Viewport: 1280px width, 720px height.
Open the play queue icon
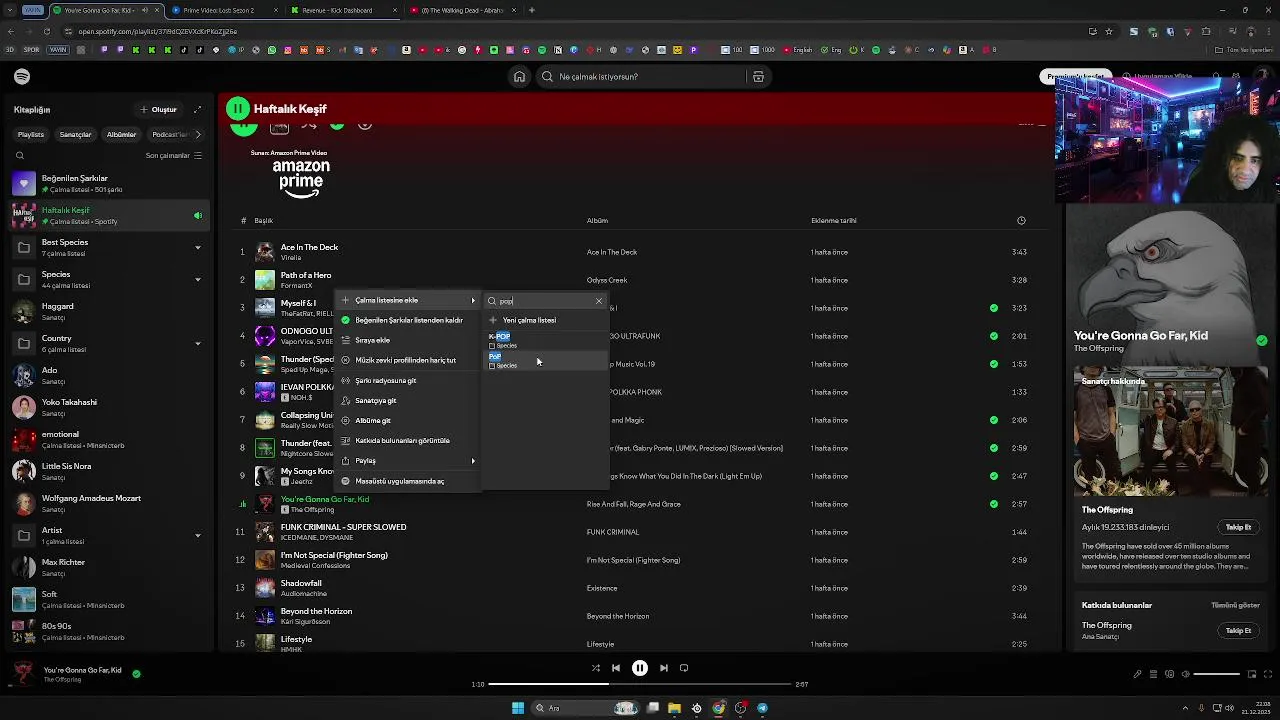1152,674
